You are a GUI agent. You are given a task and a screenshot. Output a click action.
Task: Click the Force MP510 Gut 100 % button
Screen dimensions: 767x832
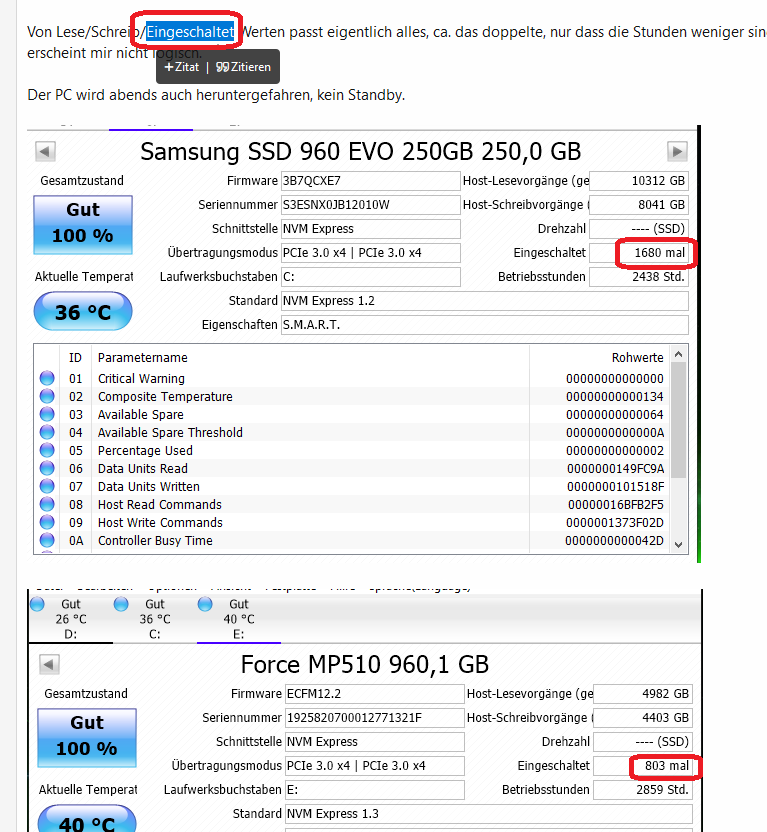[x=87, y=738]
